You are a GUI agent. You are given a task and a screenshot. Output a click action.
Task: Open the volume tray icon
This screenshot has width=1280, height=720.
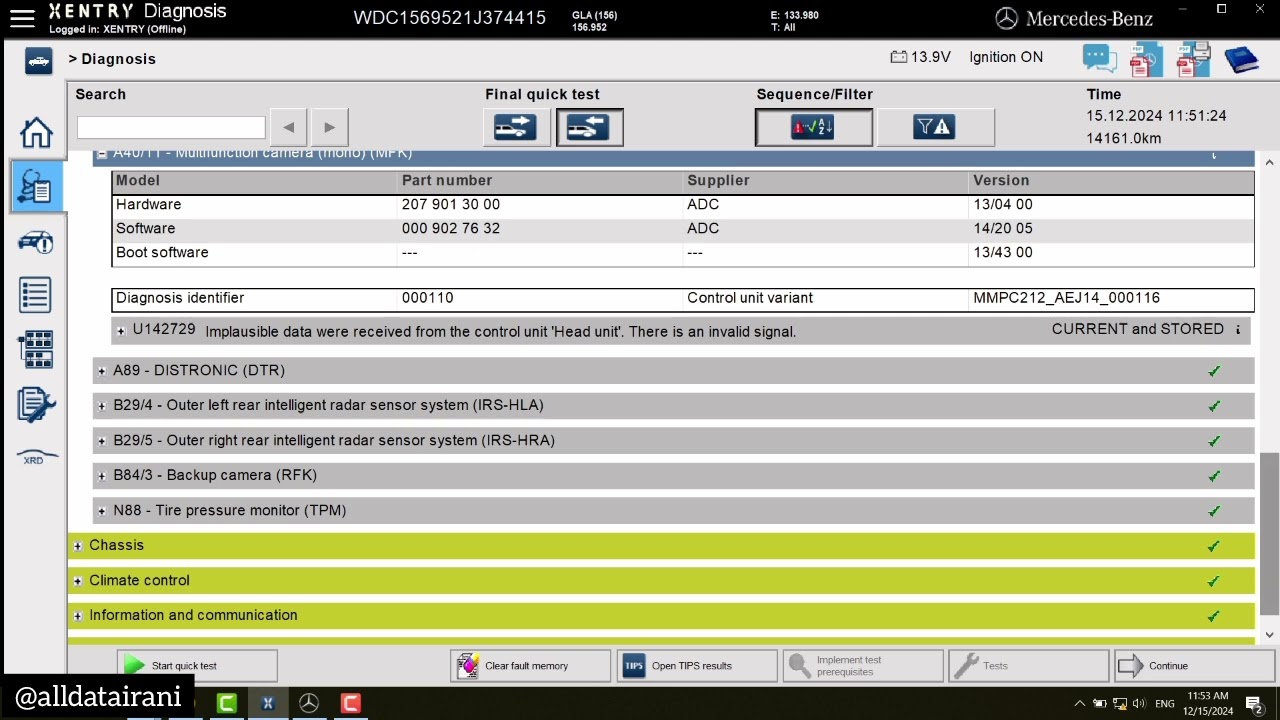click(x=1139, y=703)
